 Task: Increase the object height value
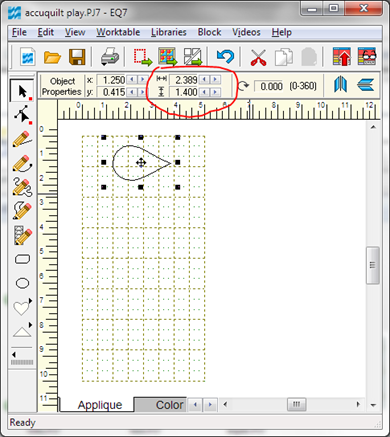[x=216, y=92]
